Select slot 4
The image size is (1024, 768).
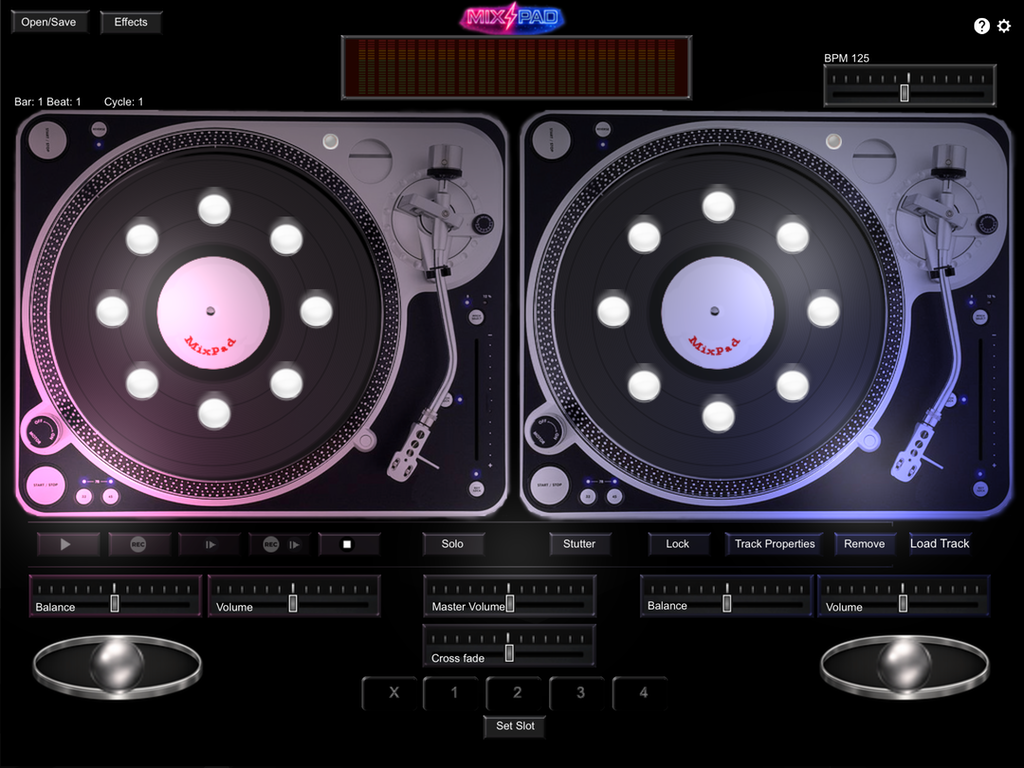(643, 693)
